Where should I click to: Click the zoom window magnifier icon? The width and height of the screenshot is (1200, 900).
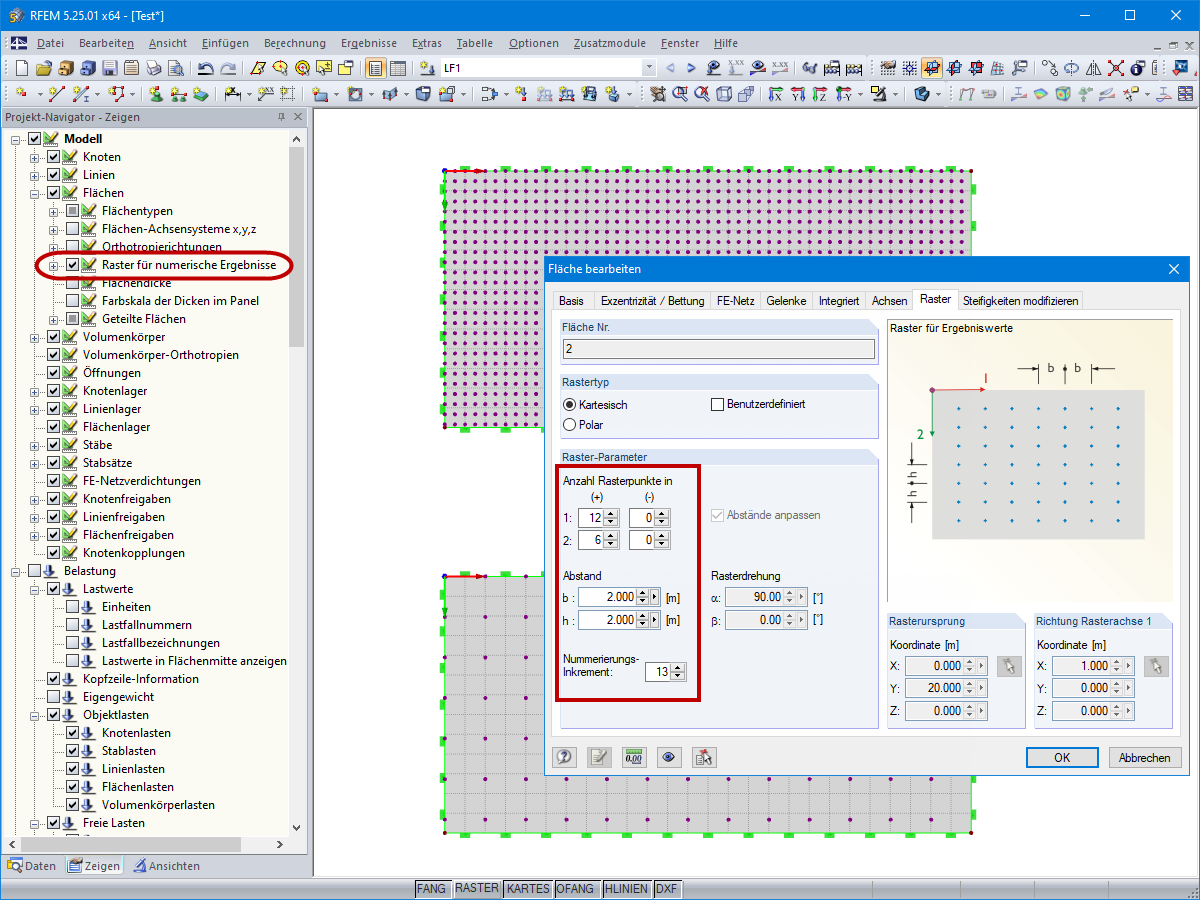pyautogui.click(x=679, y=94)
